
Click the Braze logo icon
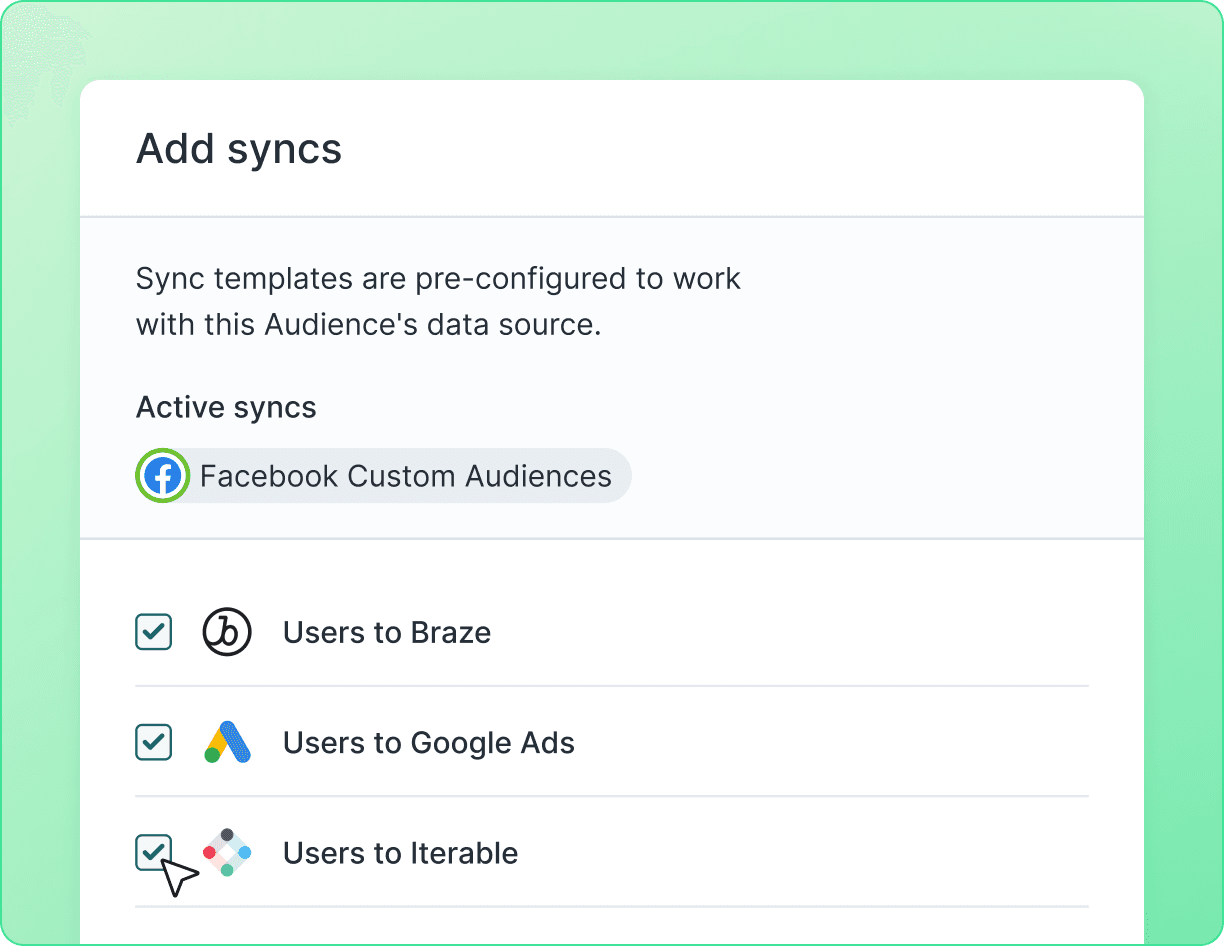227,632
